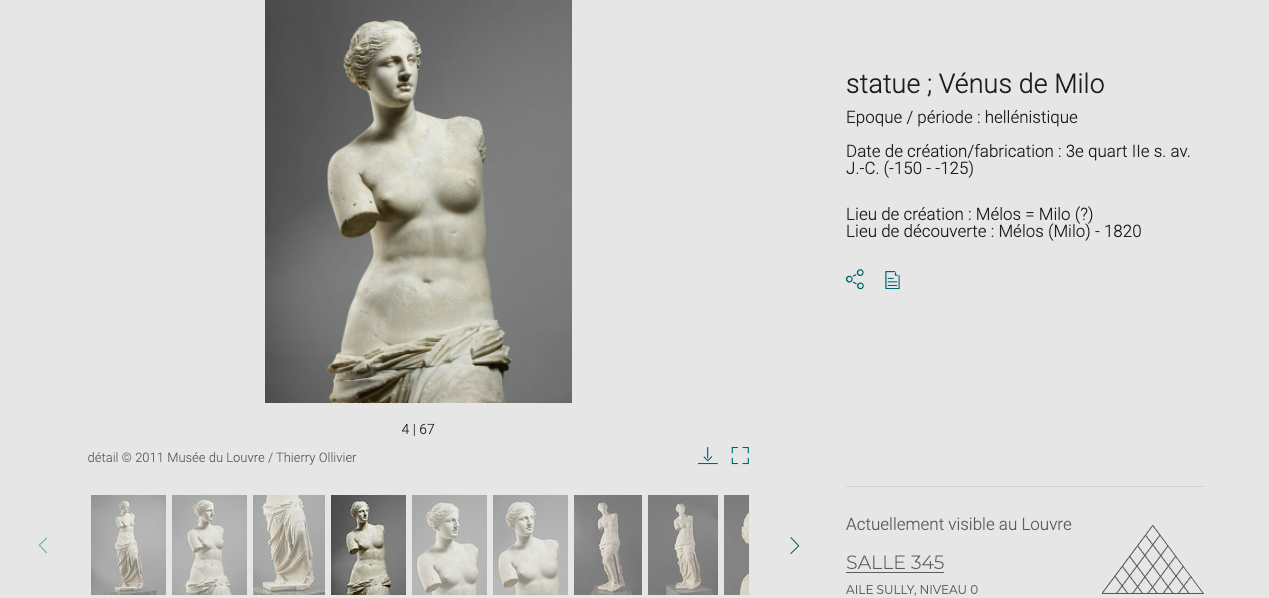Image resolution: width=1269 pixels, height=598 pixels.
Task: Select the eighth full-length thumbnail
Action: 683,545
